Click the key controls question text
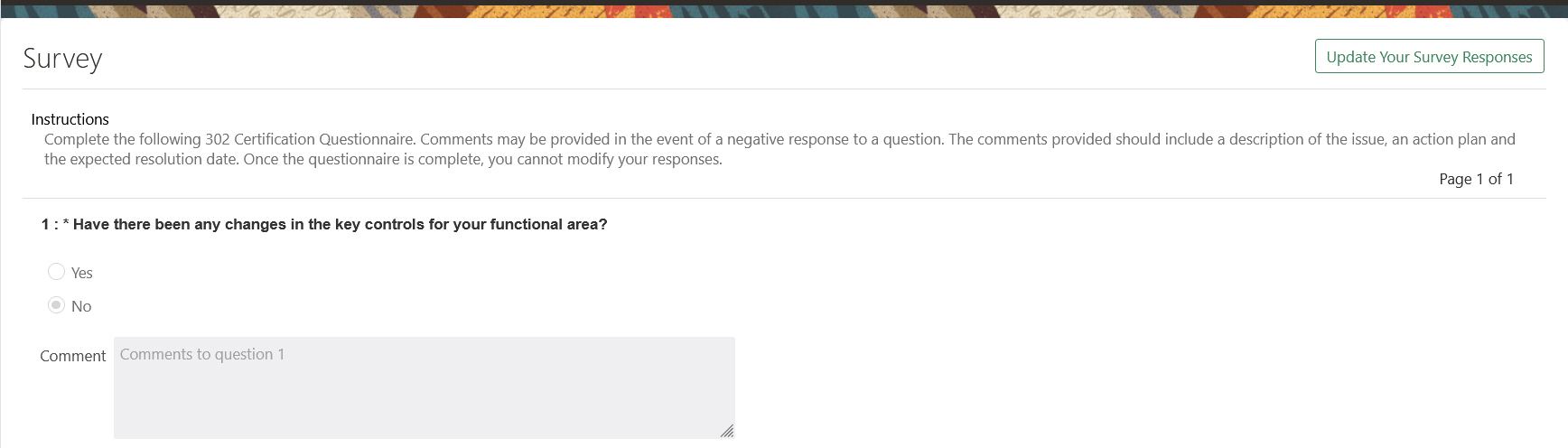 (x=340, y=224)
